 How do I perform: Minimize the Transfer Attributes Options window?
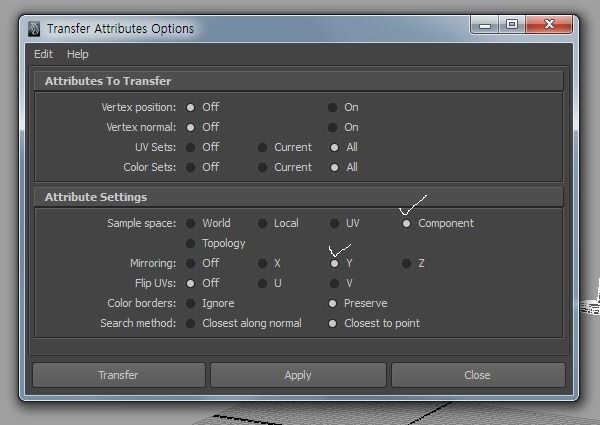485,25
